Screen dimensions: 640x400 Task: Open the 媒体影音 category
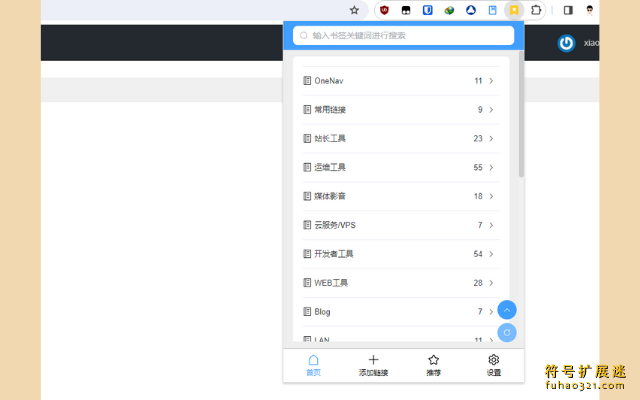[401, 197]
